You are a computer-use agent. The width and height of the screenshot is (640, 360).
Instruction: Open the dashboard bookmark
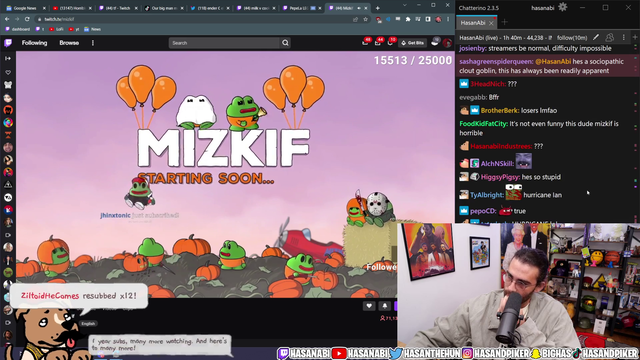(x=18, y=29)
